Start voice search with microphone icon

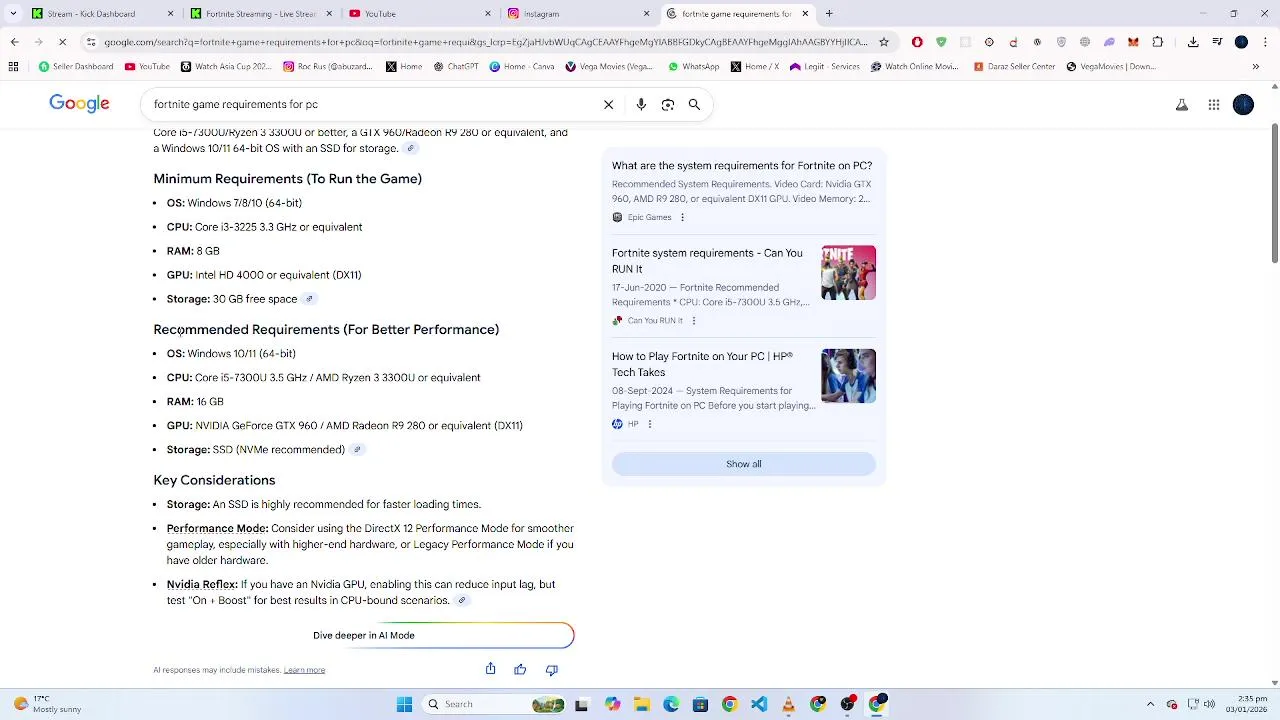click(641, 104)
